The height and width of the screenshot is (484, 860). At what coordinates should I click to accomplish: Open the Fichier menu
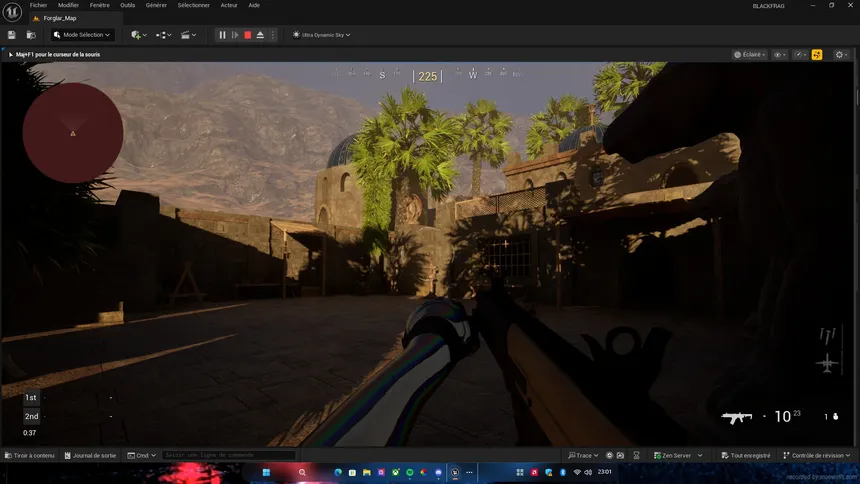pos(38,5)
